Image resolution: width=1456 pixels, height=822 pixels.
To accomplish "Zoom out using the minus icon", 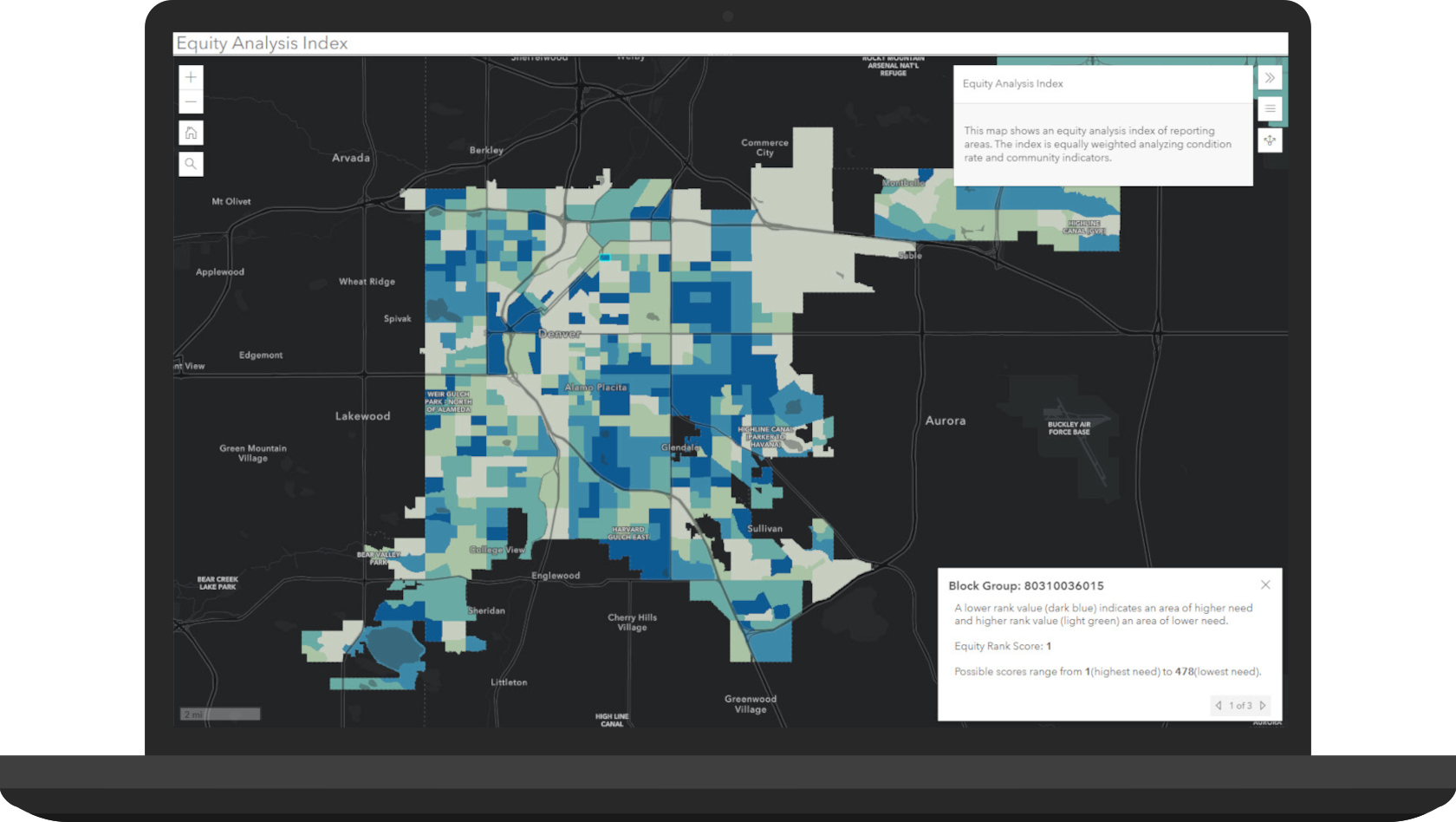I will pyautogui.click(x=190, y=101).
